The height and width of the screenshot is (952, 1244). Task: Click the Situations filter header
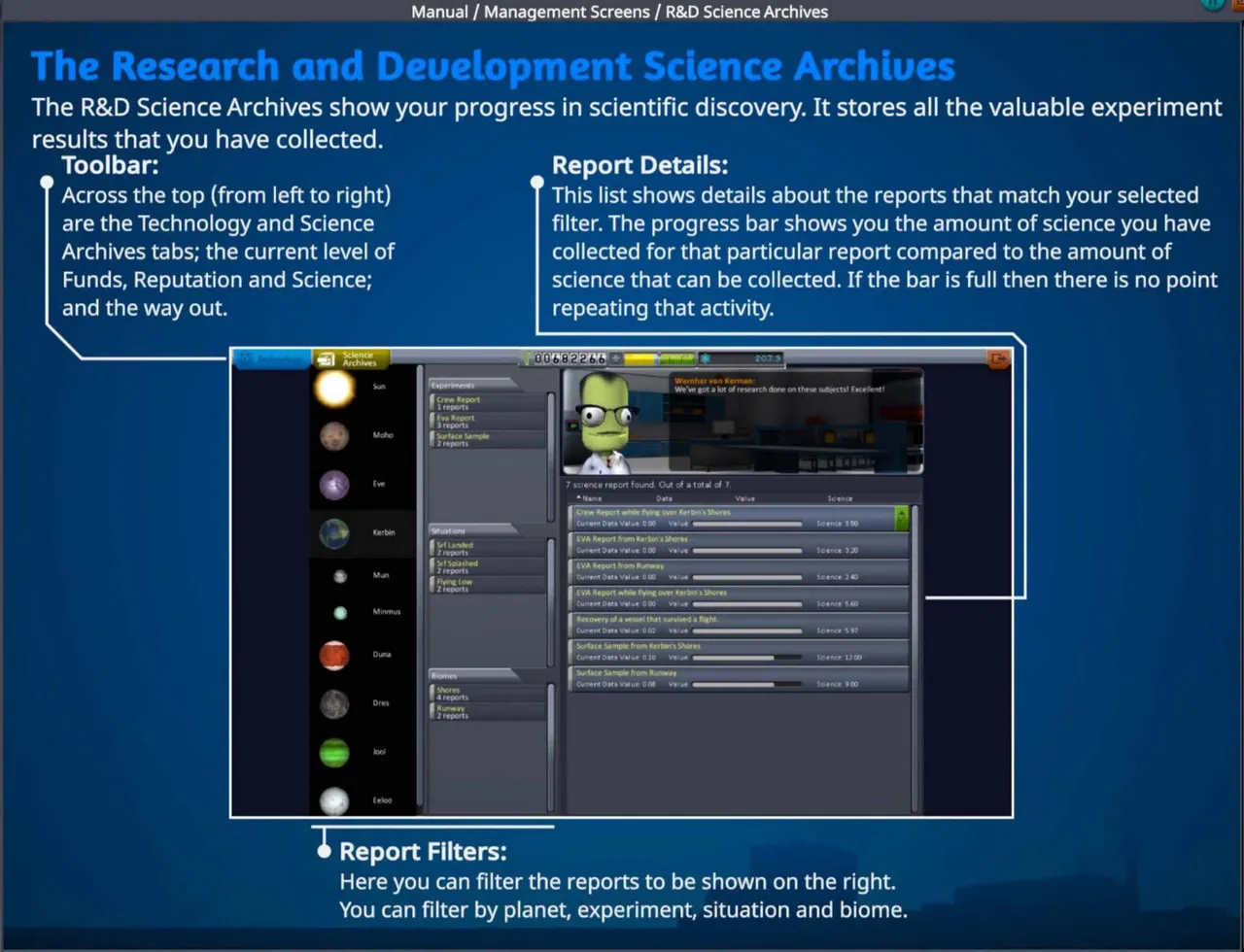pos(473,530)
